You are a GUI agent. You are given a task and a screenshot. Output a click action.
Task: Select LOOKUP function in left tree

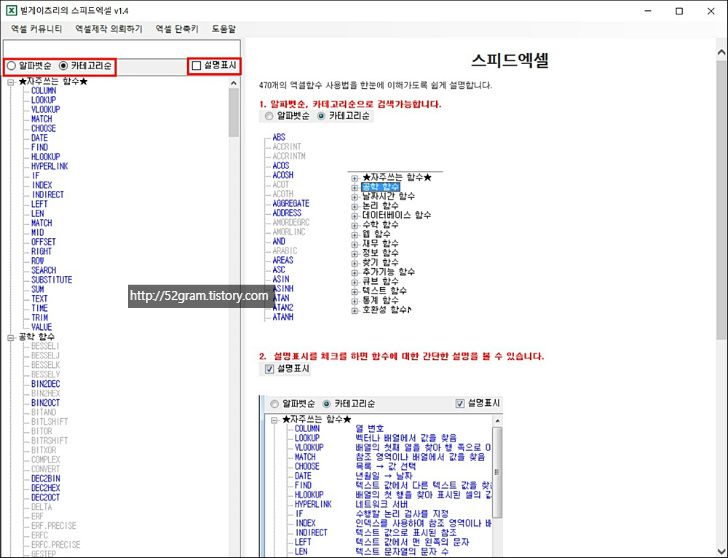[x=43, y=100]
